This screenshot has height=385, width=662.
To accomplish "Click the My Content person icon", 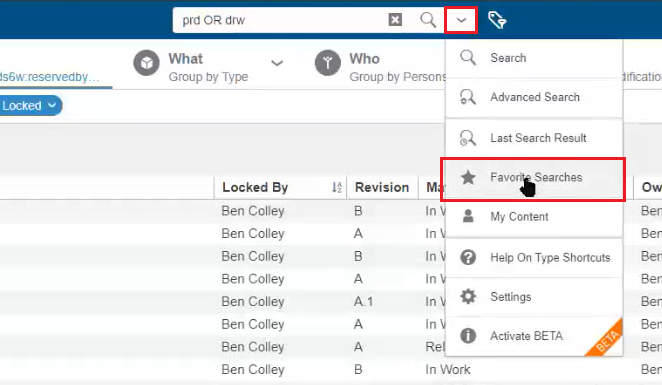I will (468, 216).
